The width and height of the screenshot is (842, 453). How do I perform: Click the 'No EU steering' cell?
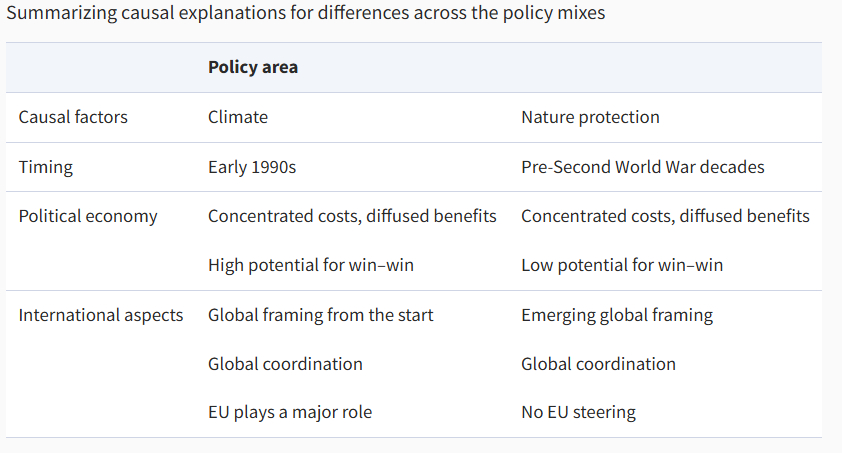click(x=578, y=412)
